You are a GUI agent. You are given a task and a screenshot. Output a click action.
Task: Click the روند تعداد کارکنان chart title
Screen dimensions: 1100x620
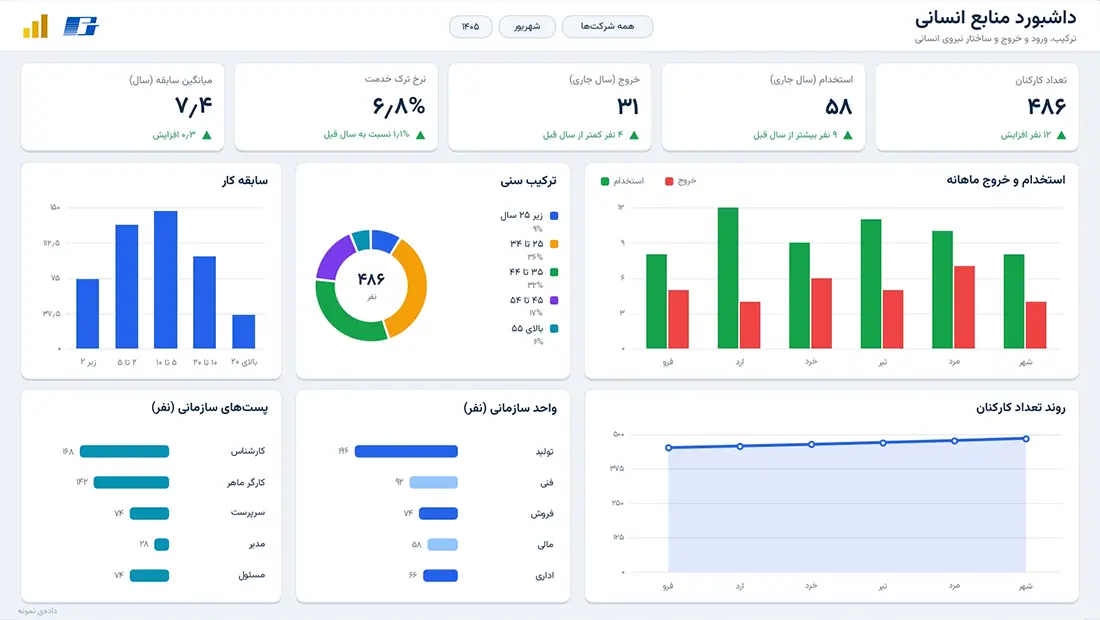pos(1021,407)
